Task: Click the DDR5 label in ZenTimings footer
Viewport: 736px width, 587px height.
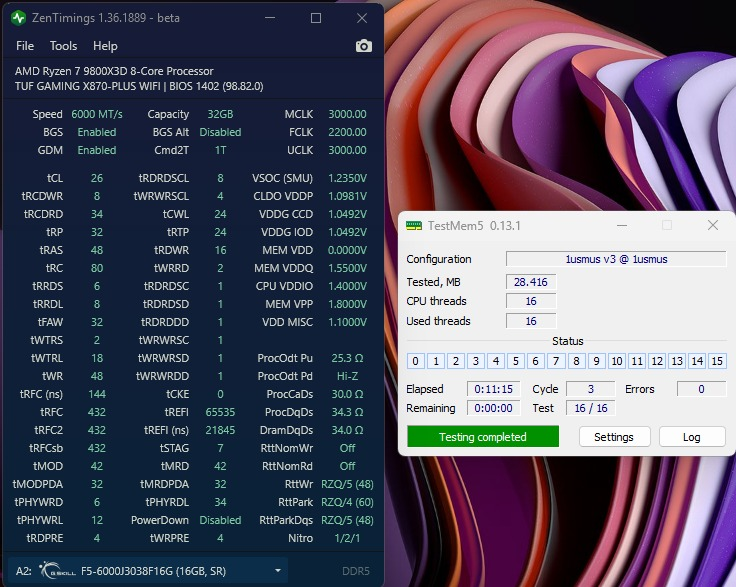Action: click(356, 571)
